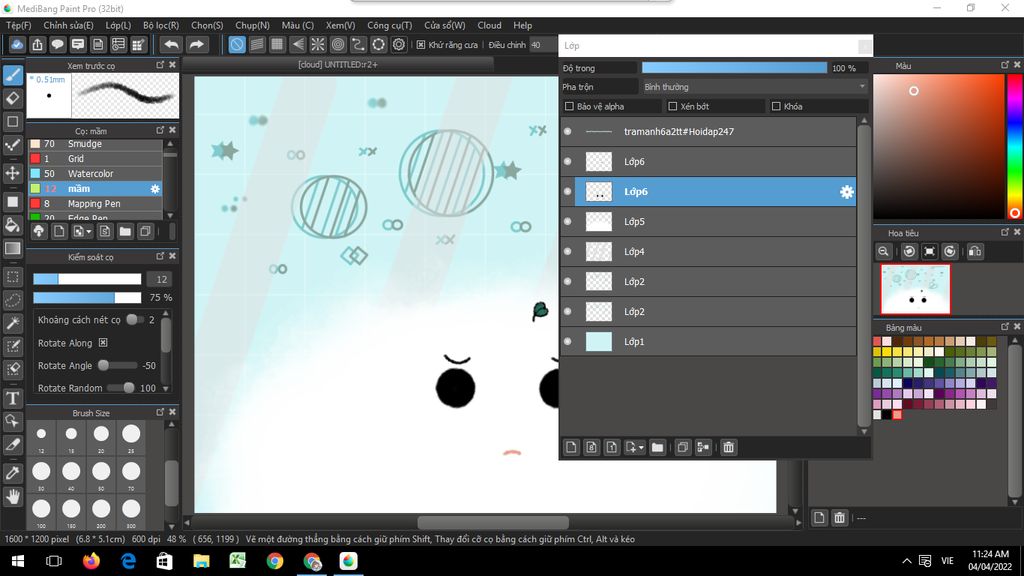1024x576 pixels.
Task: Select the Eyedropper tool
Action: pos(12,473)
